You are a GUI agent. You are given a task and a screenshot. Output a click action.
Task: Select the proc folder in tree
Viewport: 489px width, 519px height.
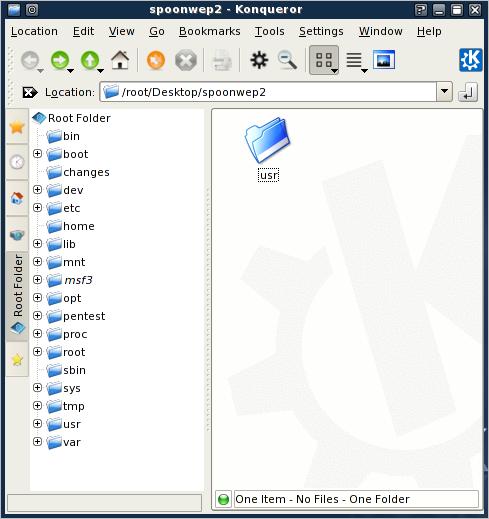(x=67, y=334)
